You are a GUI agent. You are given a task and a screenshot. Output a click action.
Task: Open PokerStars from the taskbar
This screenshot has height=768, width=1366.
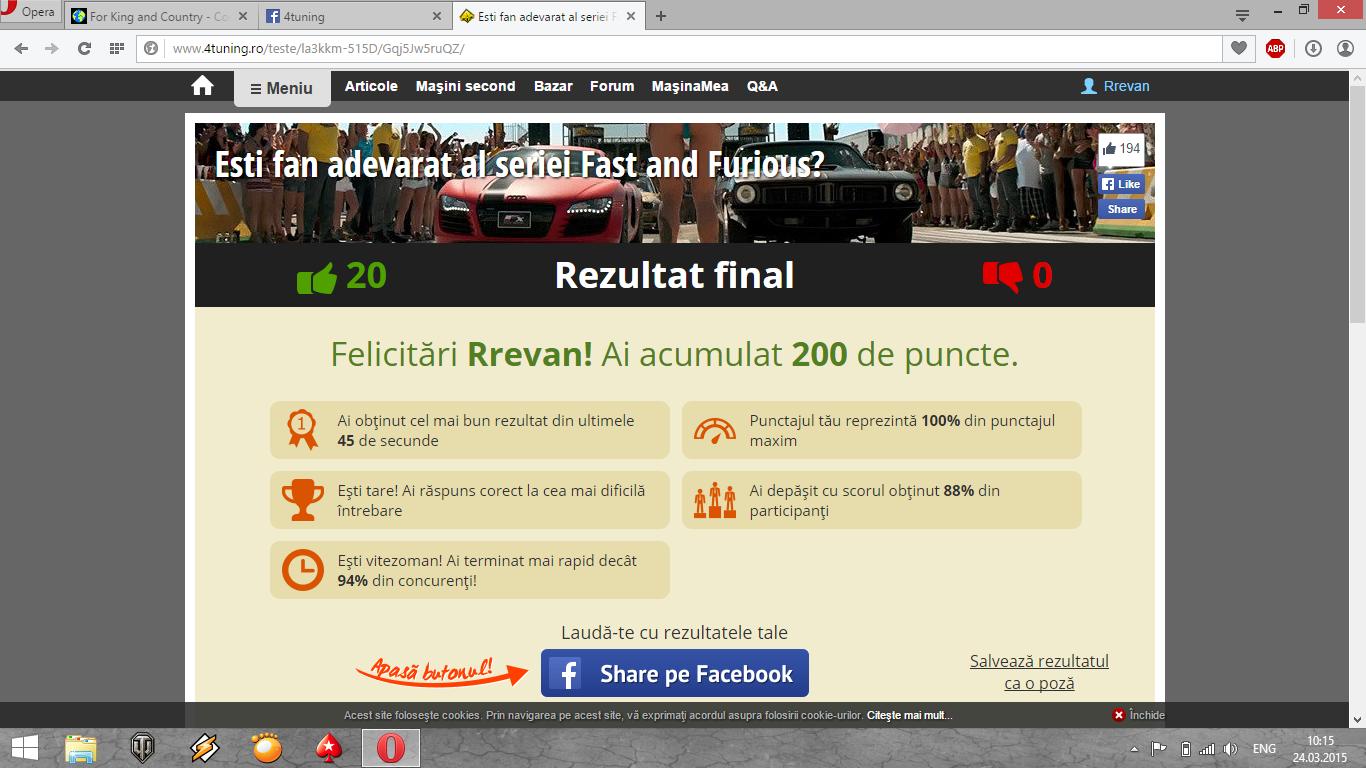click(328, 747)
